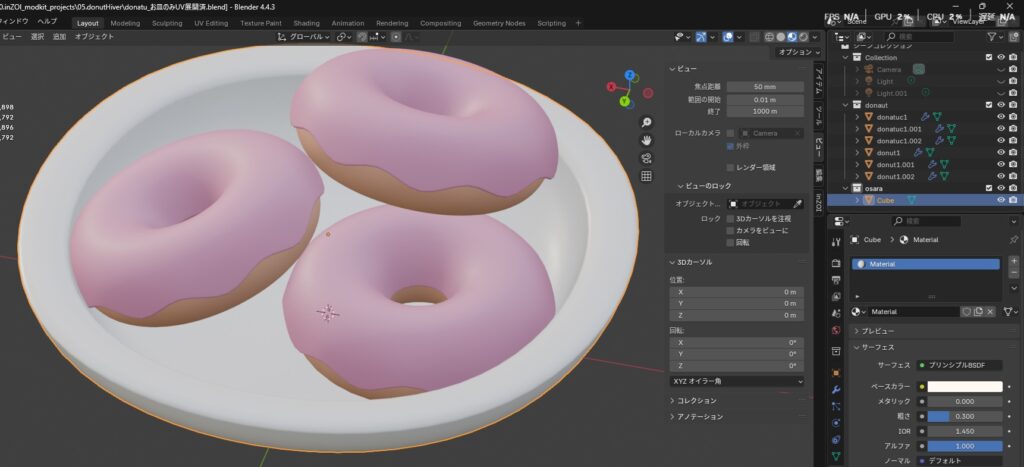Open the Object Constraints properties tab
Image resolution: width=1024 pixels, height=467 pixels.
(836, 440)
